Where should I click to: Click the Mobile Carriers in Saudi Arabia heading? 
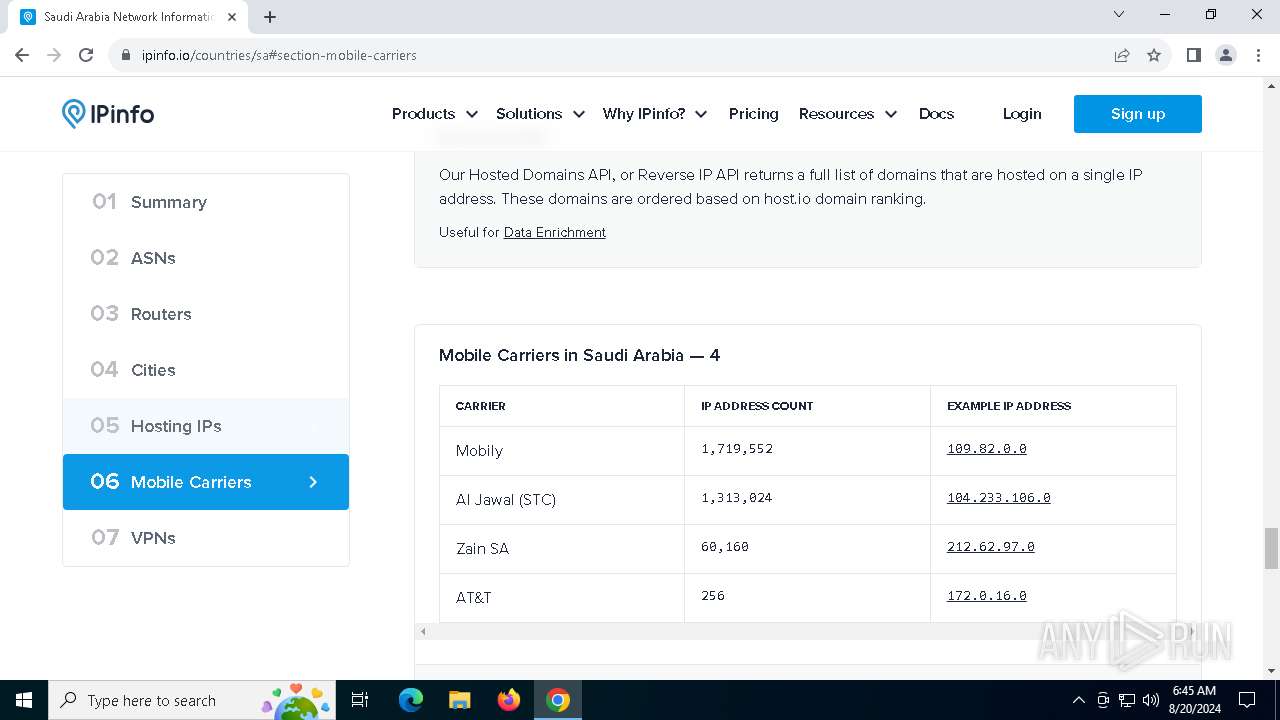tap(579, 355)
